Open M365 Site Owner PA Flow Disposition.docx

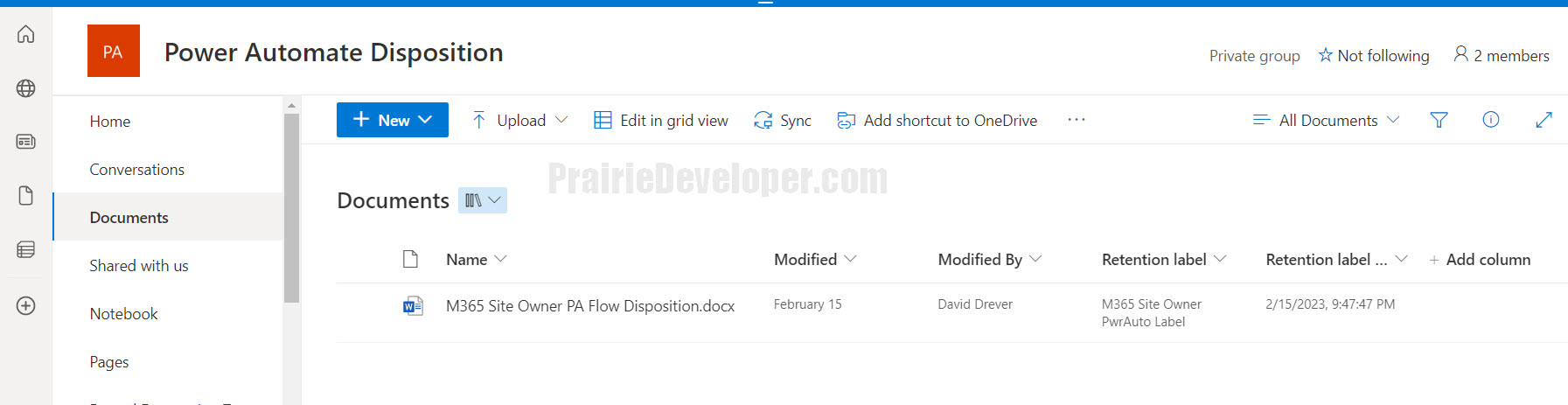[590, 306]
